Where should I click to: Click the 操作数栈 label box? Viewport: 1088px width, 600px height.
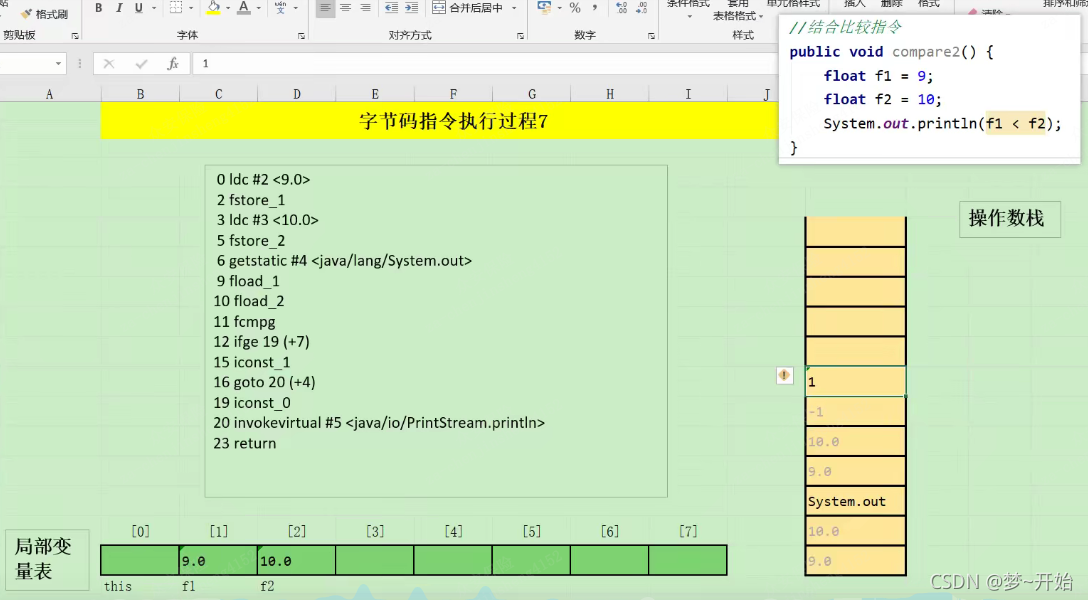coord(1010,219)
